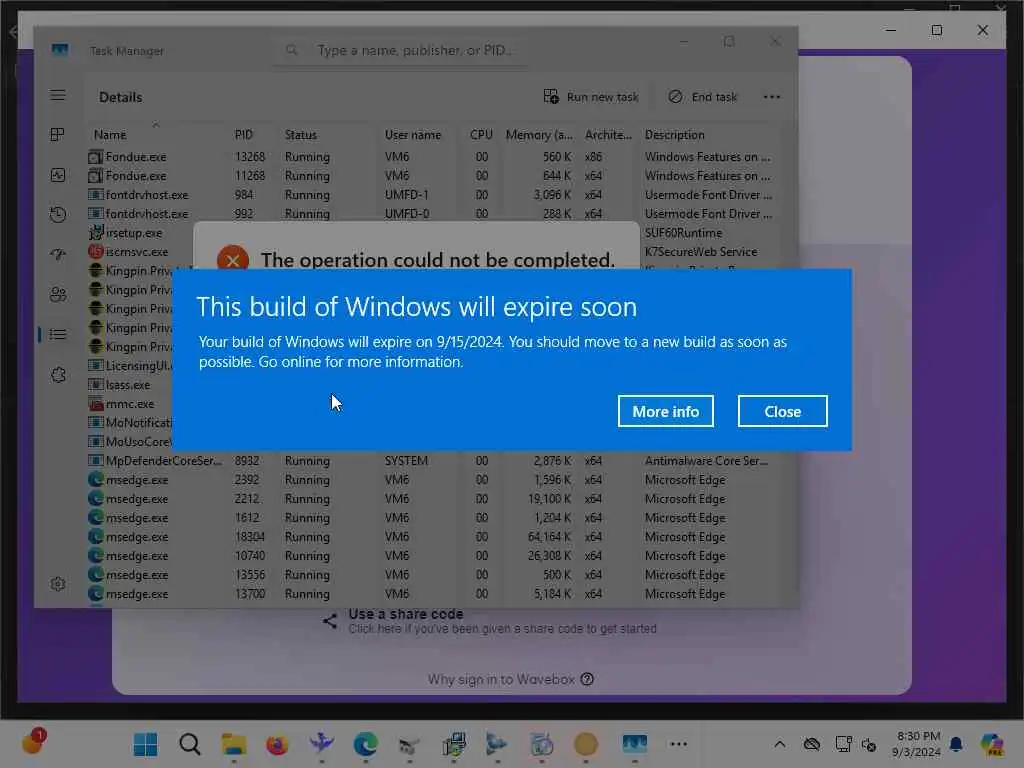The image size is (1024, 768).
Task: Select the Details page icon in sidebar
Action: pos(57,334)
